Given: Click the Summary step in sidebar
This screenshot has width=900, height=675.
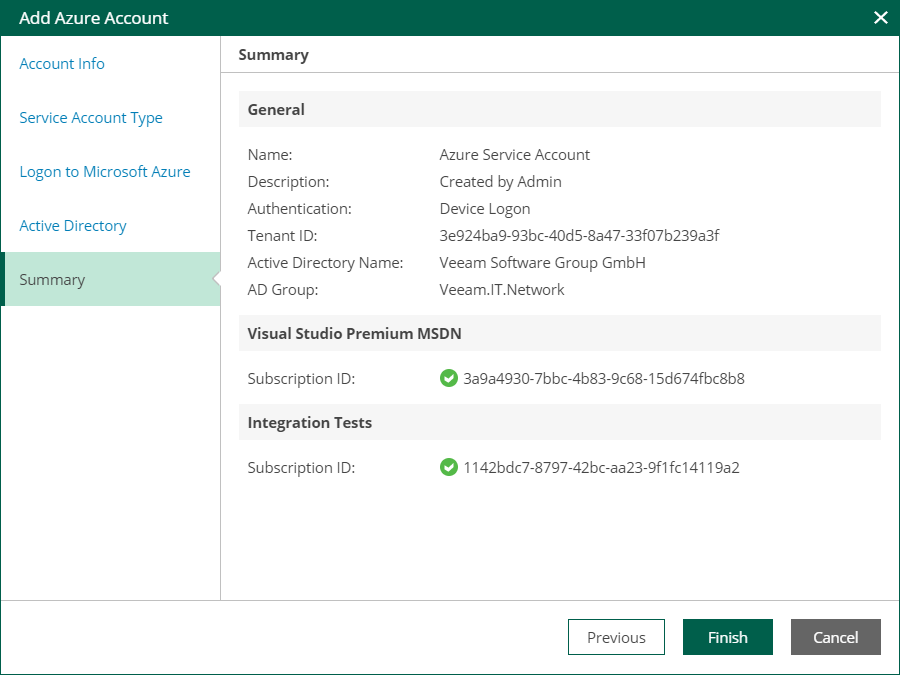Looking at the screenshot, I should (52, 280).
